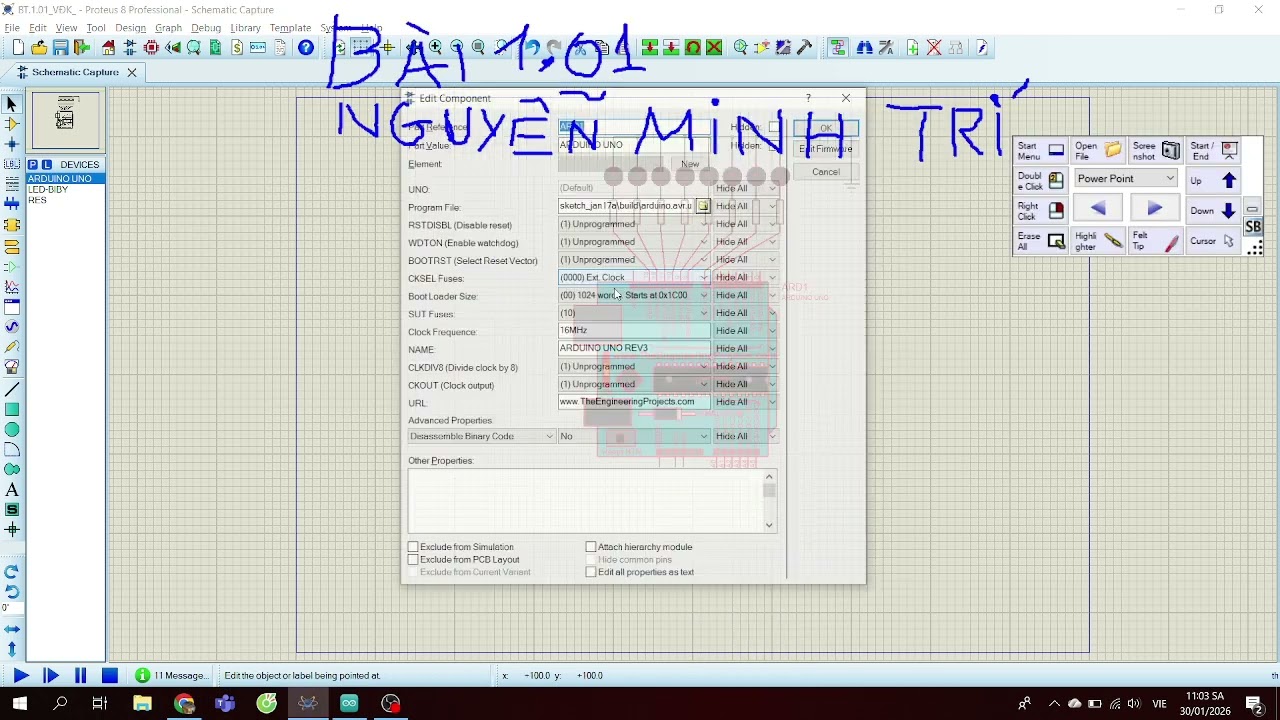Toggle Exclude from PCB Layout checkbox
Image resolution: width=1280 pixels, height=720 pixels.
pos(413,560)
